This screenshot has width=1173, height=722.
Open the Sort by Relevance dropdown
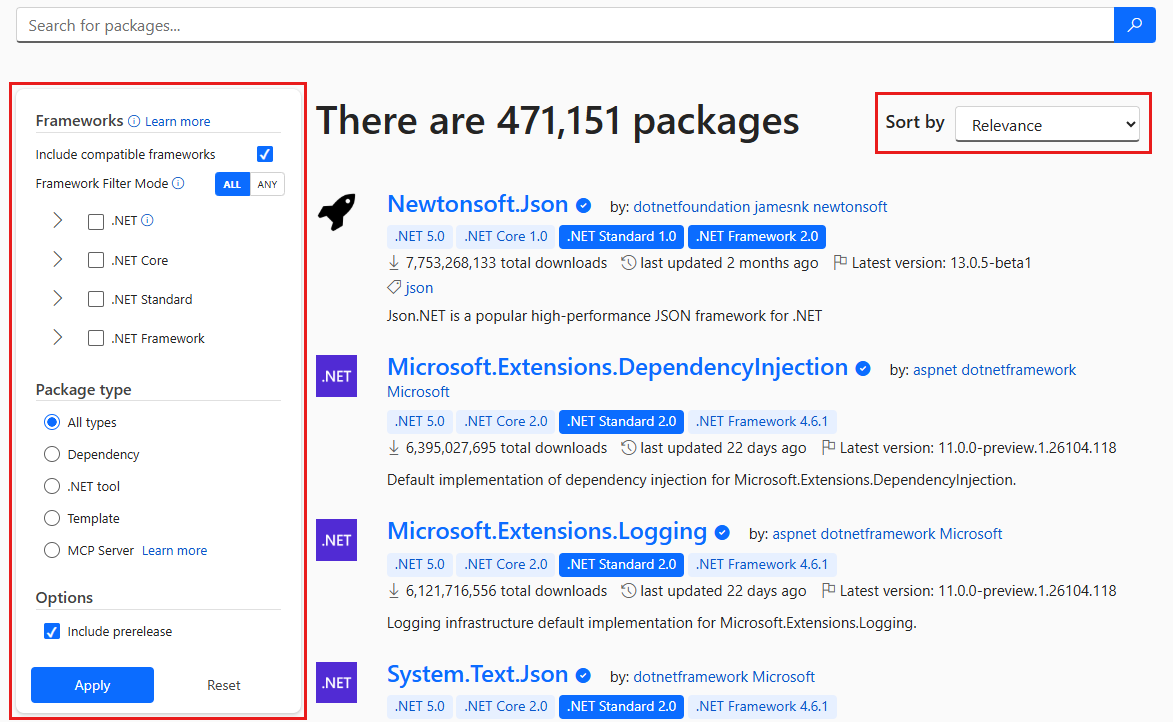pos(1047,124)
